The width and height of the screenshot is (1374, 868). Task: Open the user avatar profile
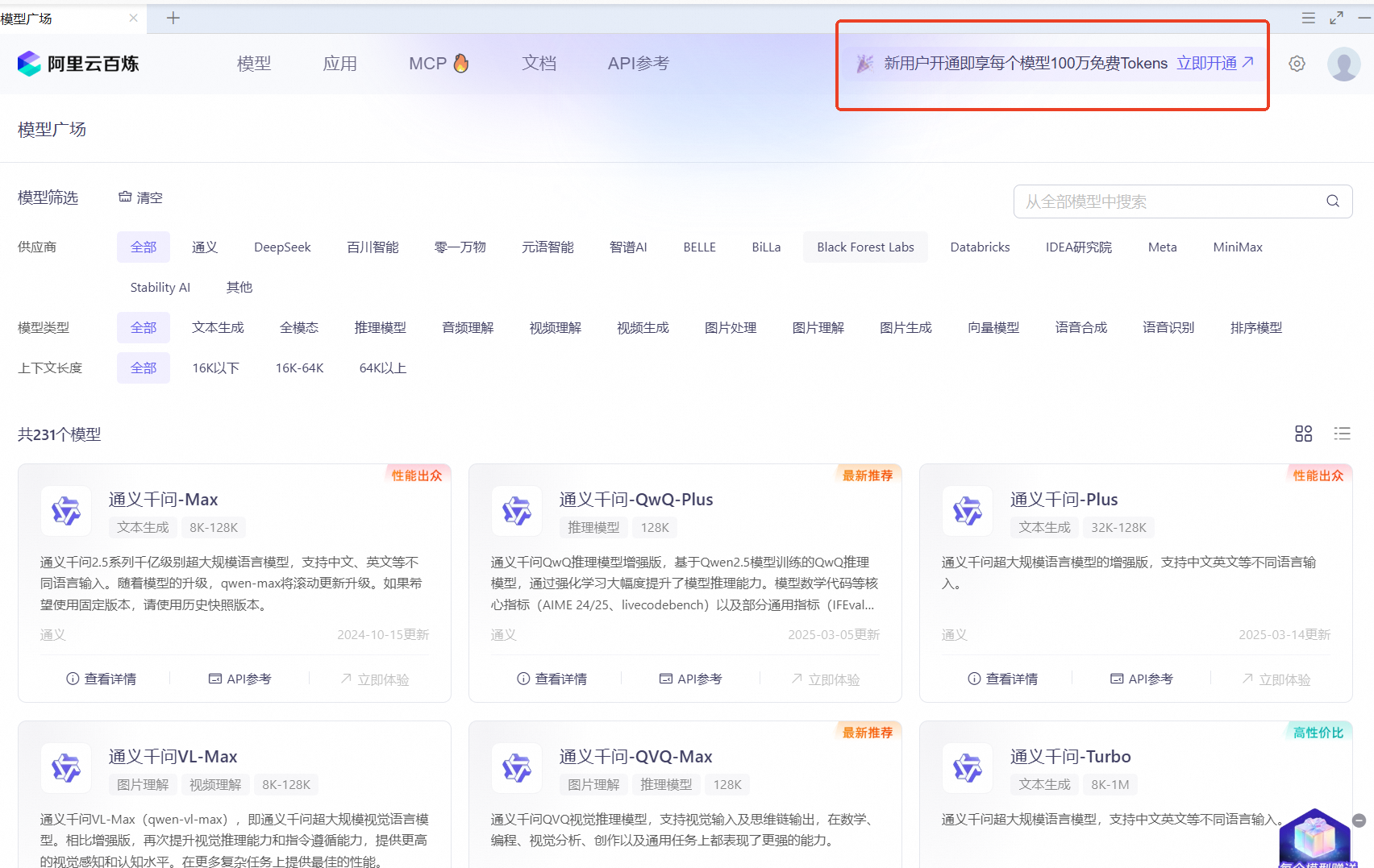[x=1343, y=64]
